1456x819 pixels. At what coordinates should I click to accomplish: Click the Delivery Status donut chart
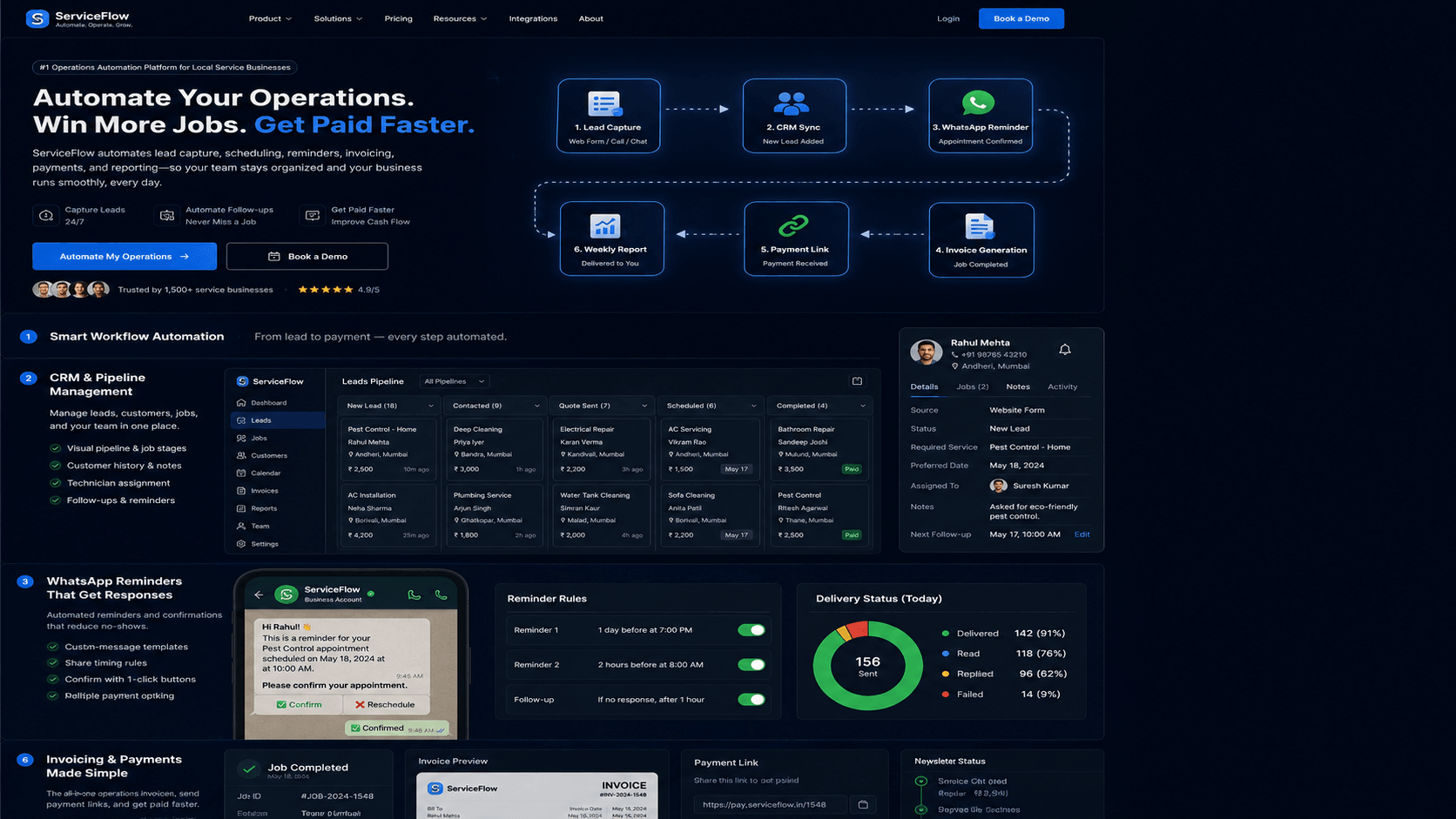tap(867, 666)
